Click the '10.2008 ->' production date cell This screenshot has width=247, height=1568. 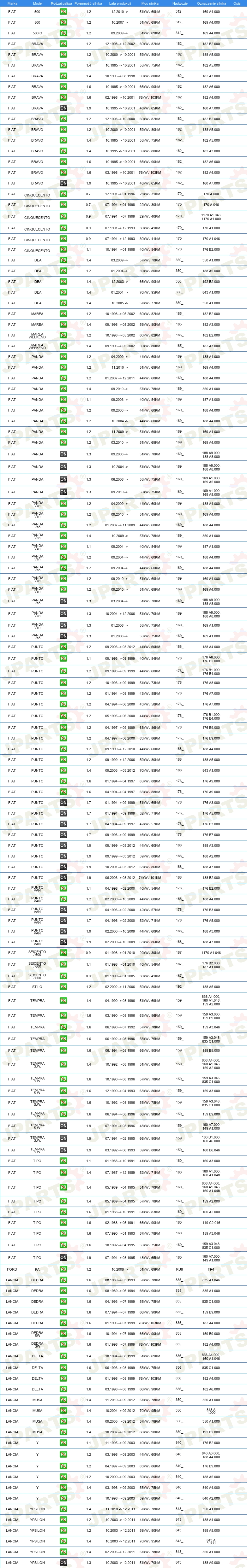[119, 1269]
